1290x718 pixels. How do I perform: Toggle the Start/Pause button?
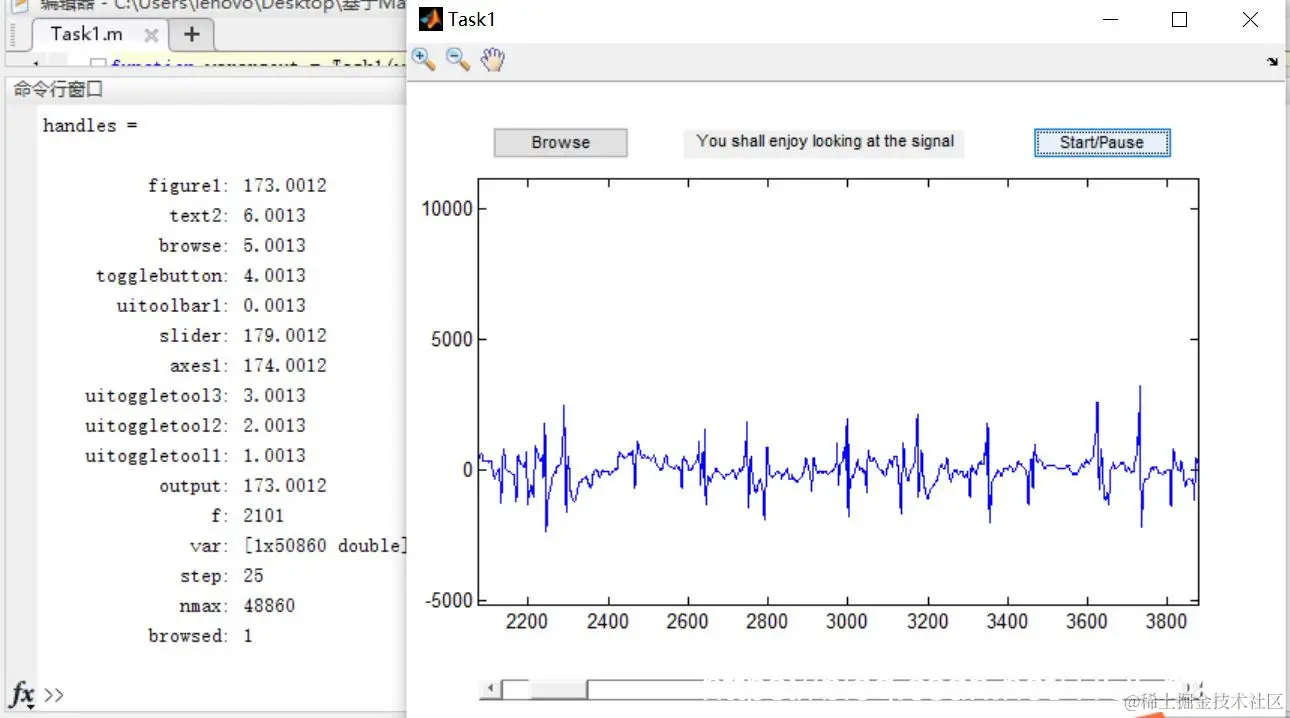coord(1102,143)
